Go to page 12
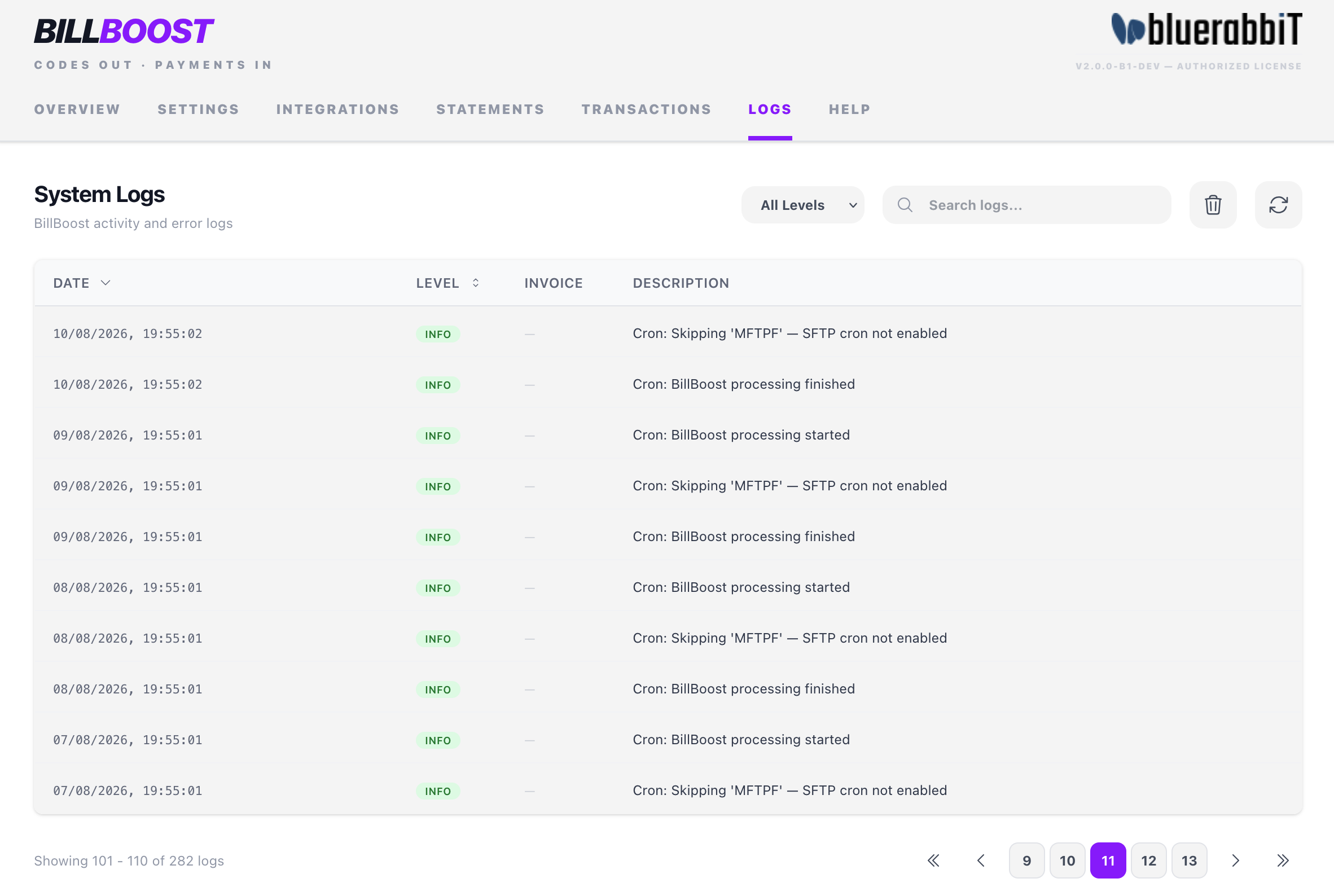 (1148, 860)
